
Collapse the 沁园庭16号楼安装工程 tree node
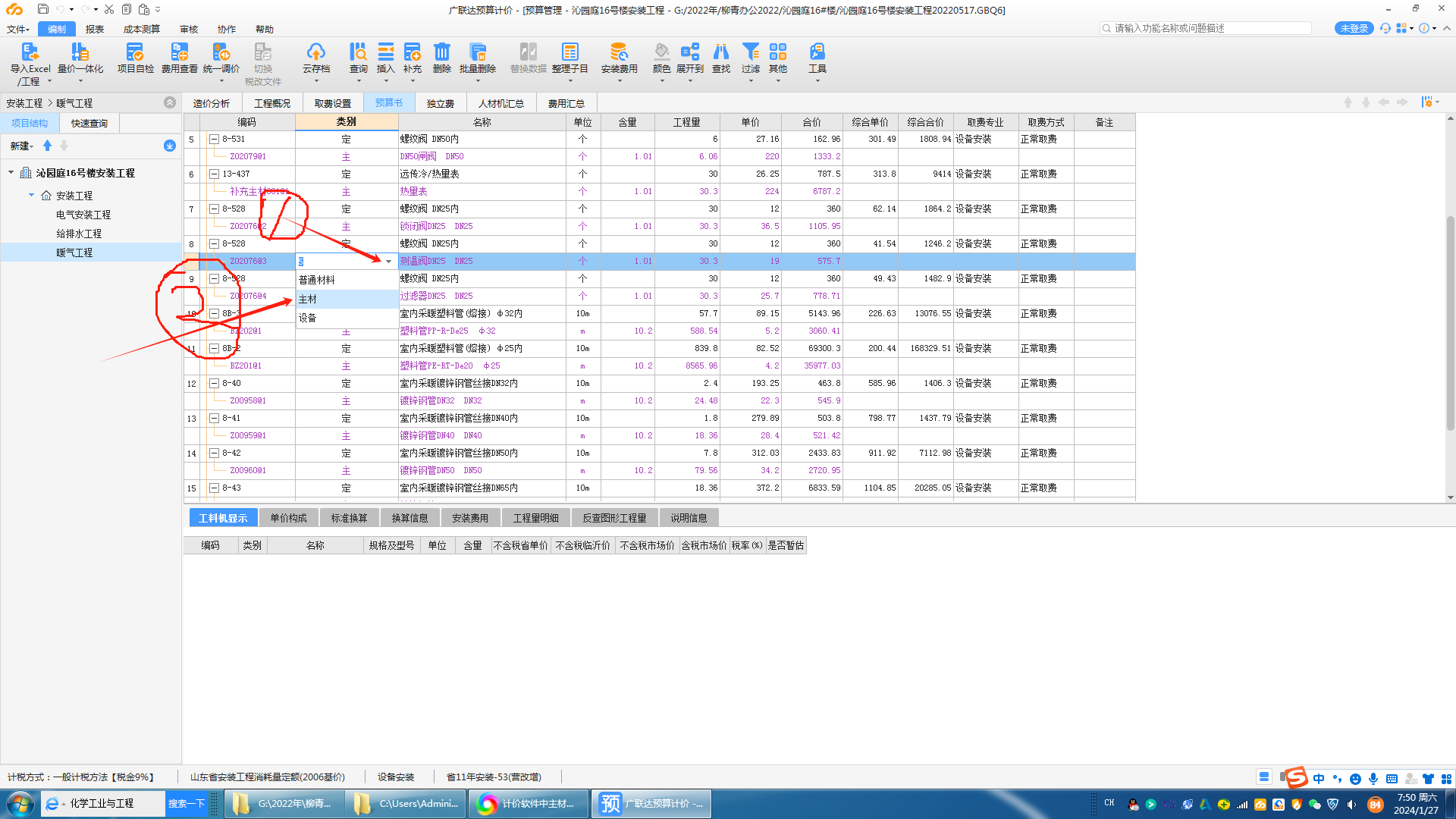click(11, 173)
